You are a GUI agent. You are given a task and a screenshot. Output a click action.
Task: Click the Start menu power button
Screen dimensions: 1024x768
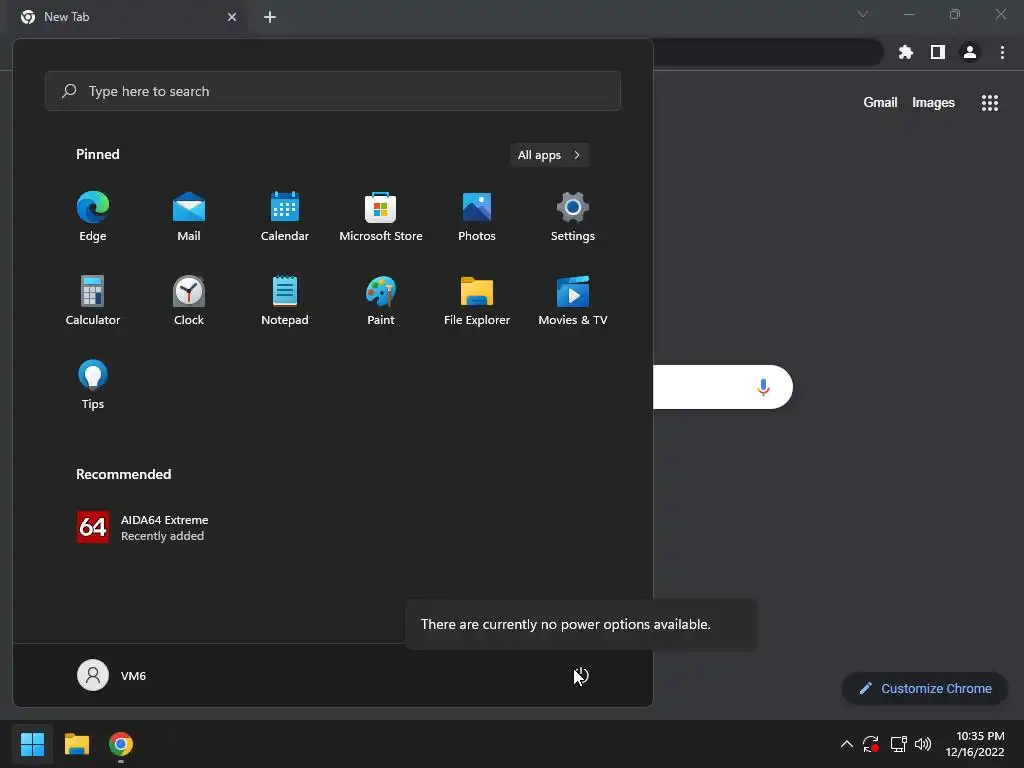click(x=581, y=675)
